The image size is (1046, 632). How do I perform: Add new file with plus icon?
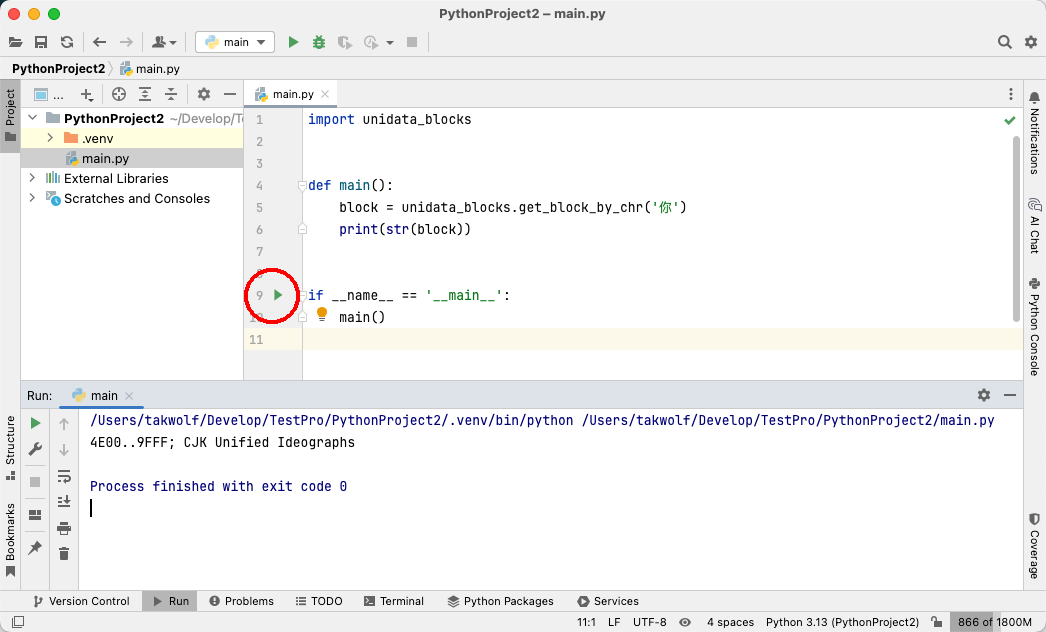87,95
